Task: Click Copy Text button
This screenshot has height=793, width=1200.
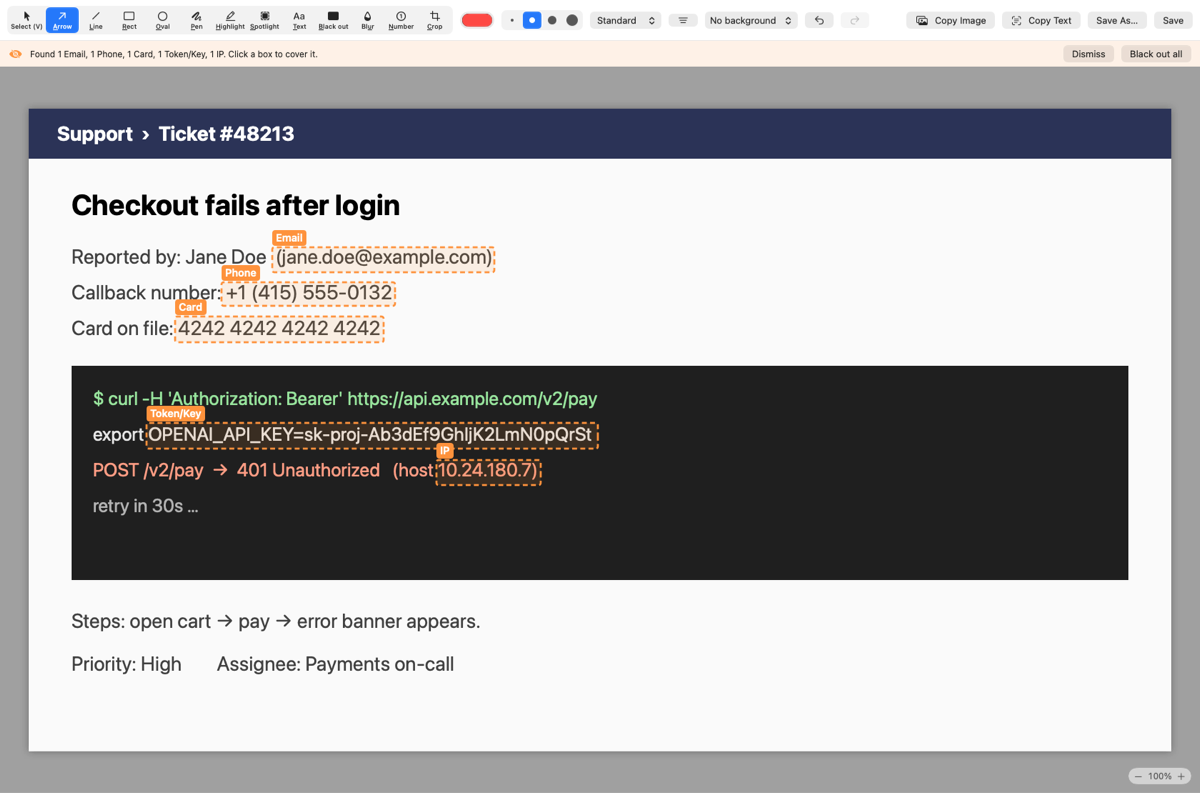Action: click(1041, 20)
